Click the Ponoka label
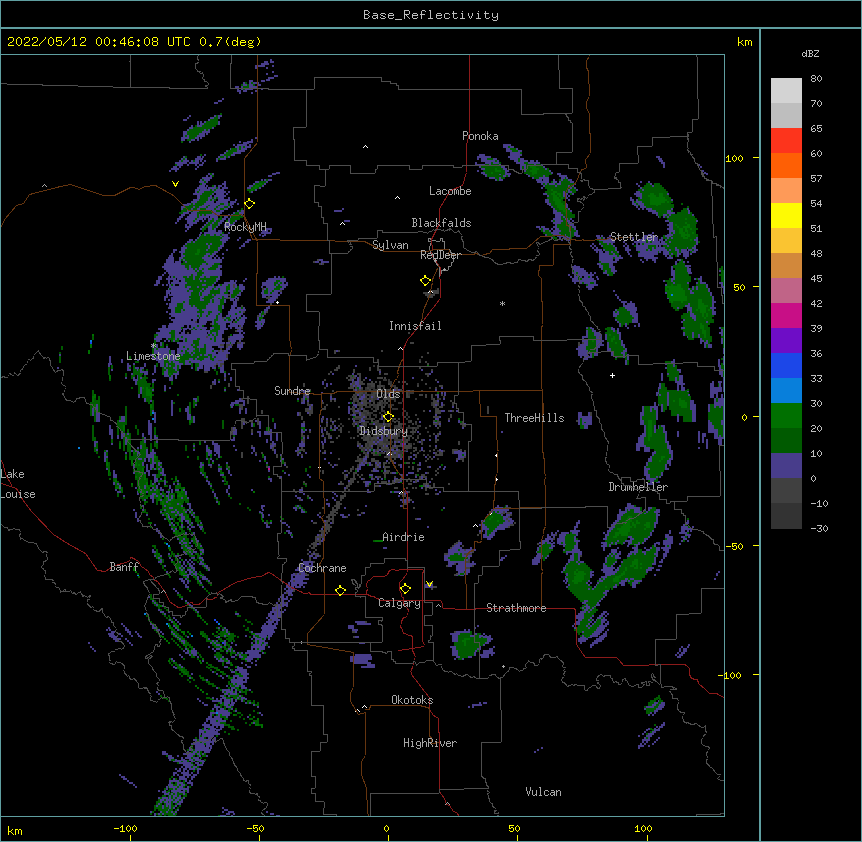The width and height of the screenshot is (862, 842). click(x=480, y=136)
